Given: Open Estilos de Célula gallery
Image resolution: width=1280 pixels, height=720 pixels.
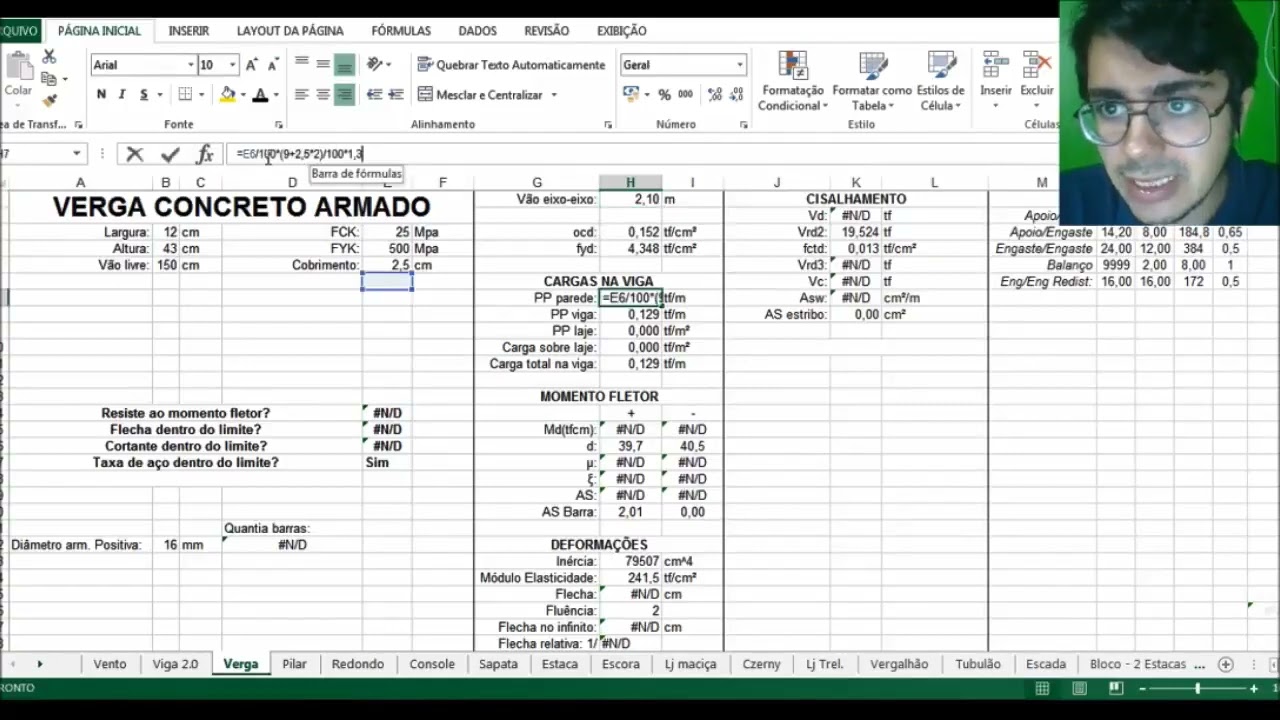Looking at the screenshot, I should tap(941, 81).
